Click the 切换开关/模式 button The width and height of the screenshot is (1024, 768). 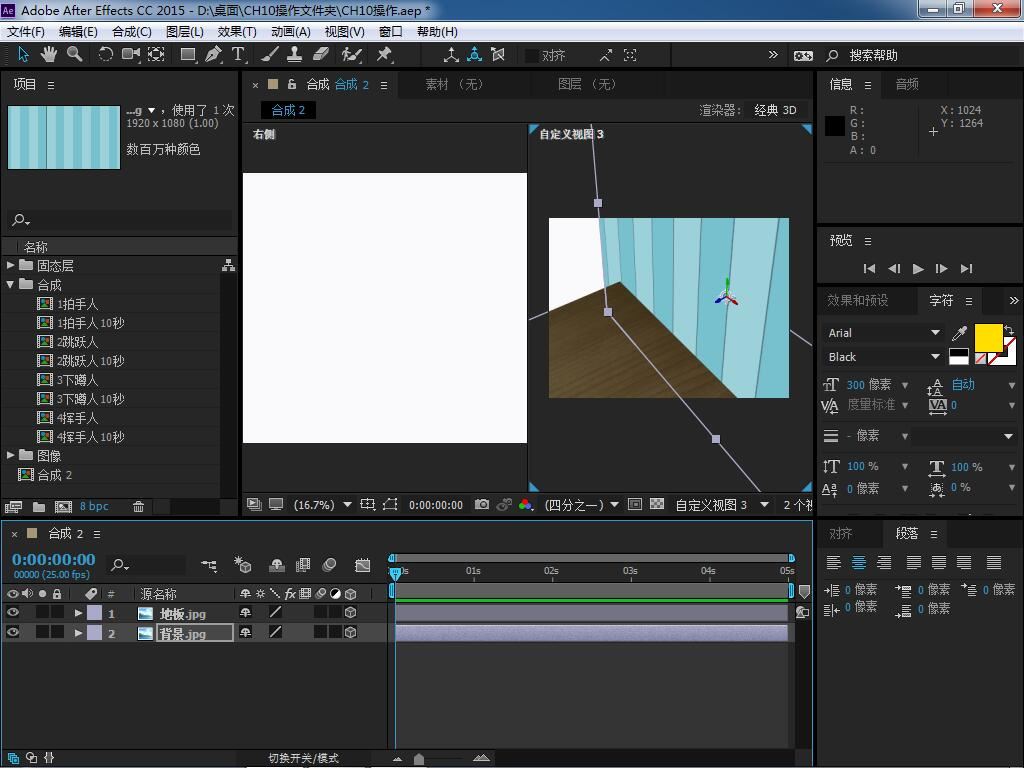tap(304, 758)
